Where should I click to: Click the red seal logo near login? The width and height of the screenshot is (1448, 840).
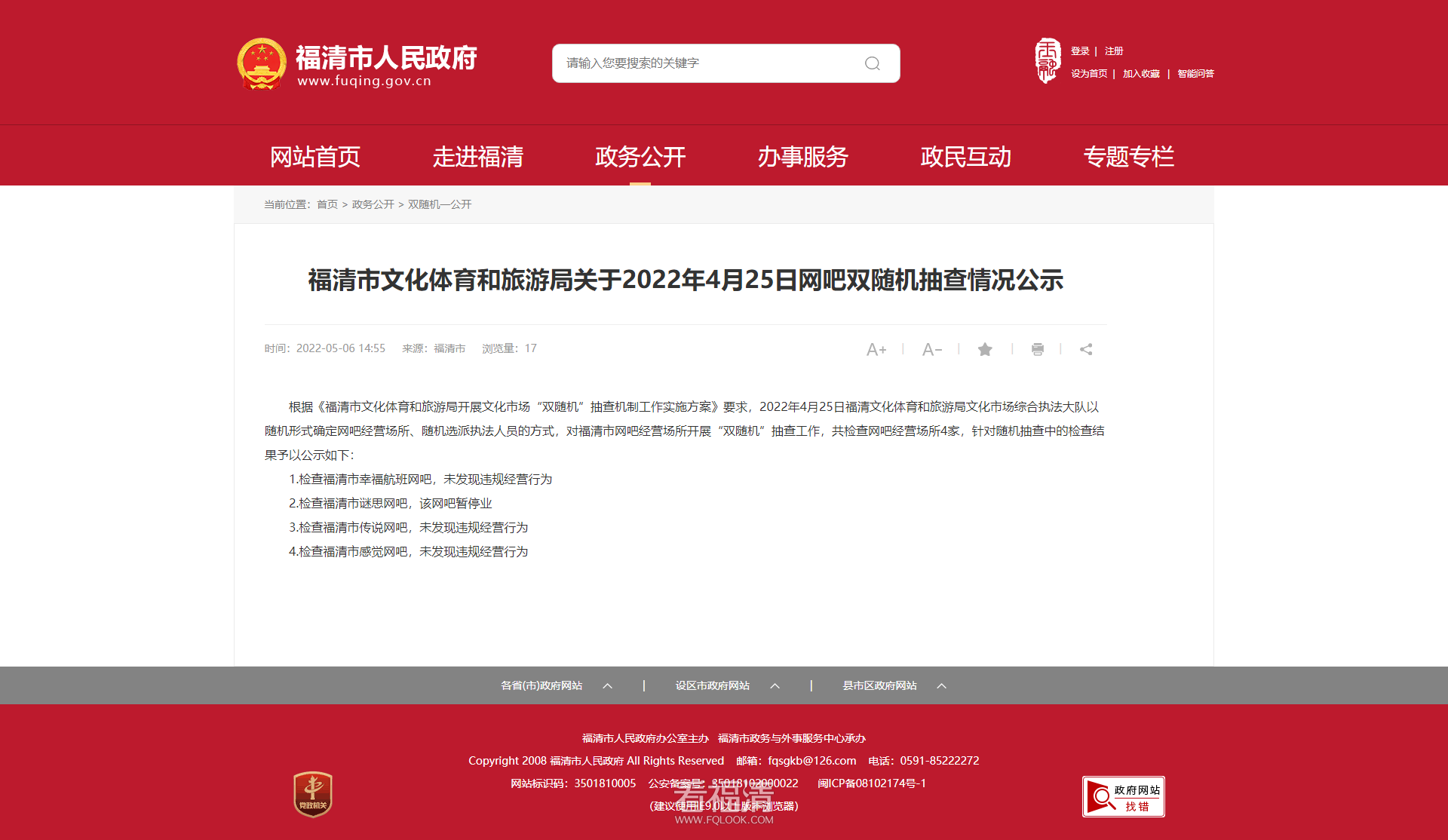[1047, 60]
